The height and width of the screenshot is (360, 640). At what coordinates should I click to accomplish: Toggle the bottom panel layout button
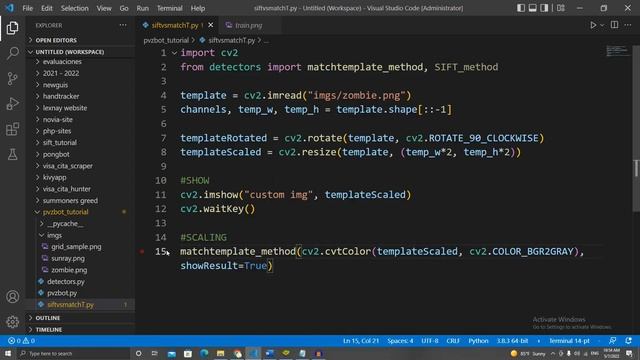click(533, 8)
